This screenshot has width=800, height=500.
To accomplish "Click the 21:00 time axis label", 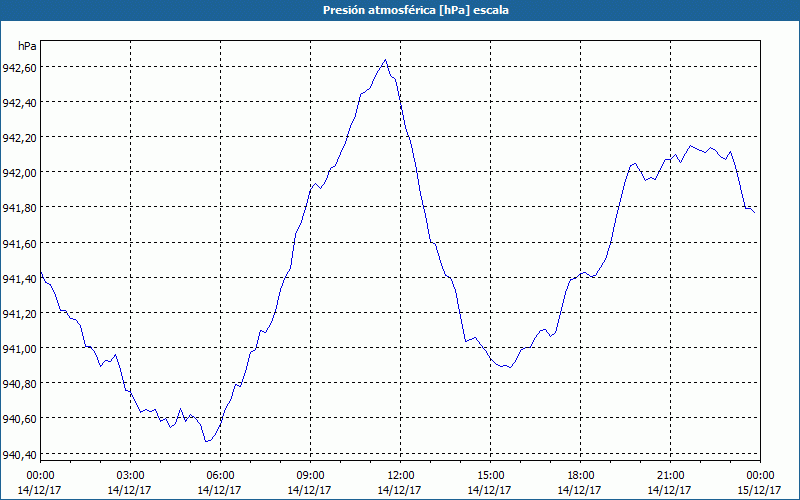I will pyautogui.click(x=670, y=476).
